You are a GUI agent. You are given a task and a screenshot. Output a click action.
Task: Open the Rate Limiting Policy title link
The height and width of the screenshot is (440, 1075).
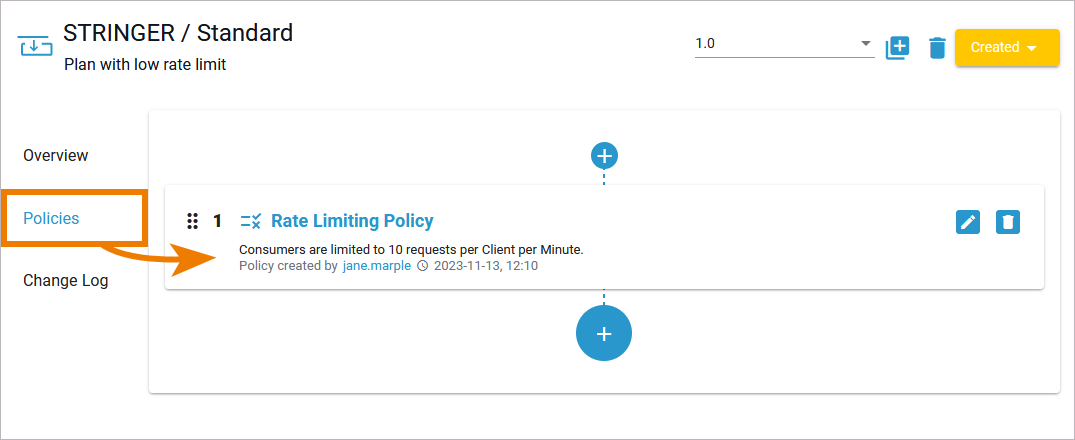(352, 221)
